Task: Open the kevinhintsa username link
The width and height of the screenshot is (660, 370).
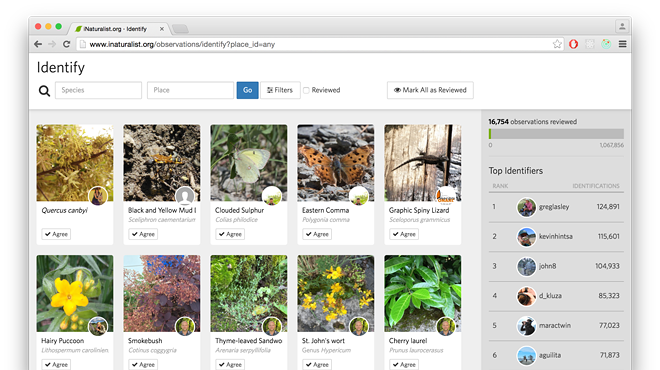Action: [556, 237]
